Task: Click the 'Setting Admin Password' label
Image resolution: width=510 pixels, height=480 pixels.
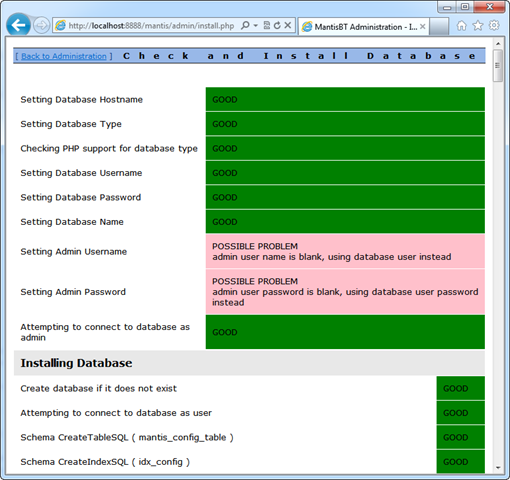Action: point(73,292)
